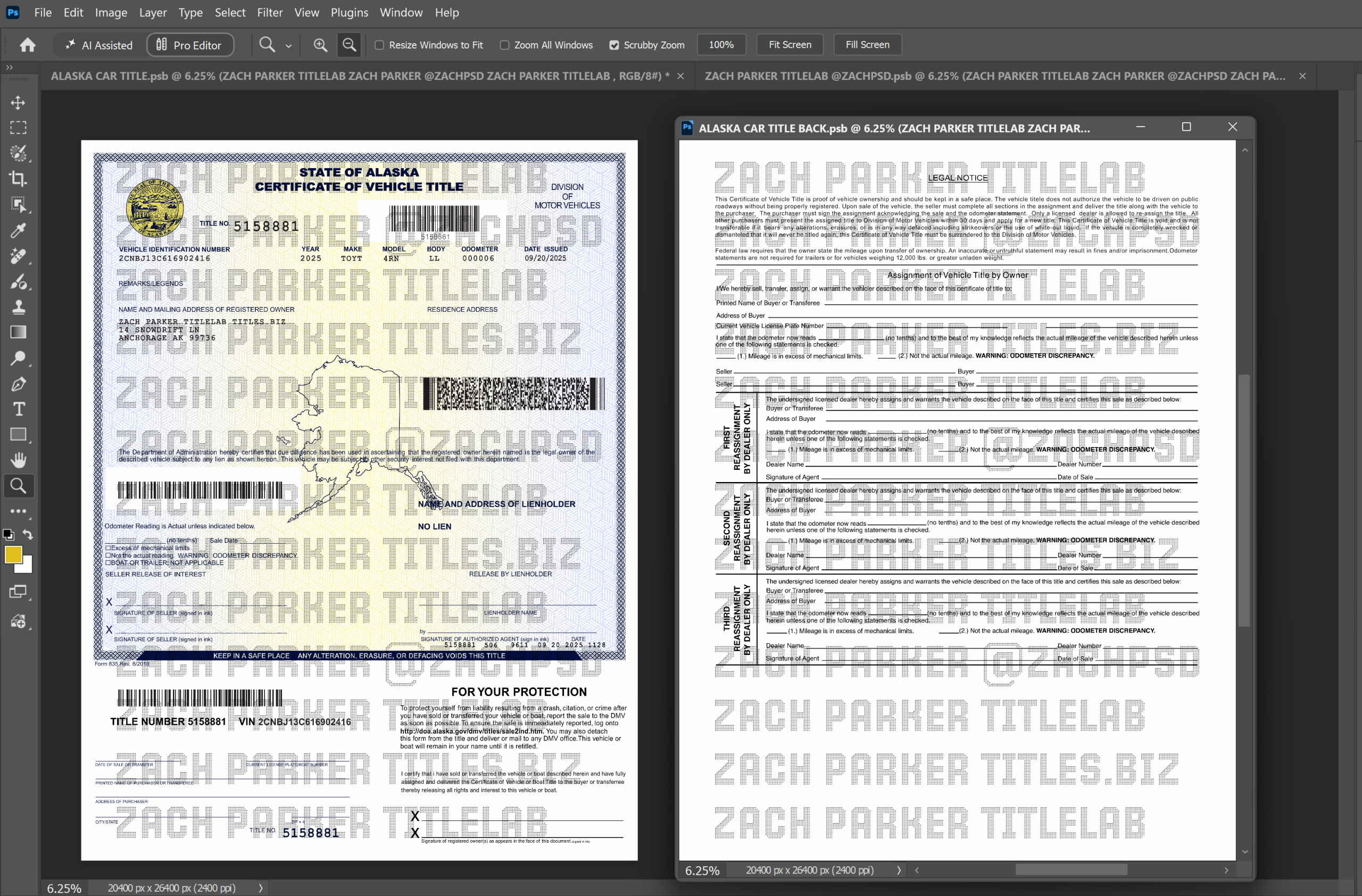Image resolution: width=1362 pixels, height=896 pixels.
Task: Click the Fill Screen button
Action: pyautogui.click(x=867, y=45)
